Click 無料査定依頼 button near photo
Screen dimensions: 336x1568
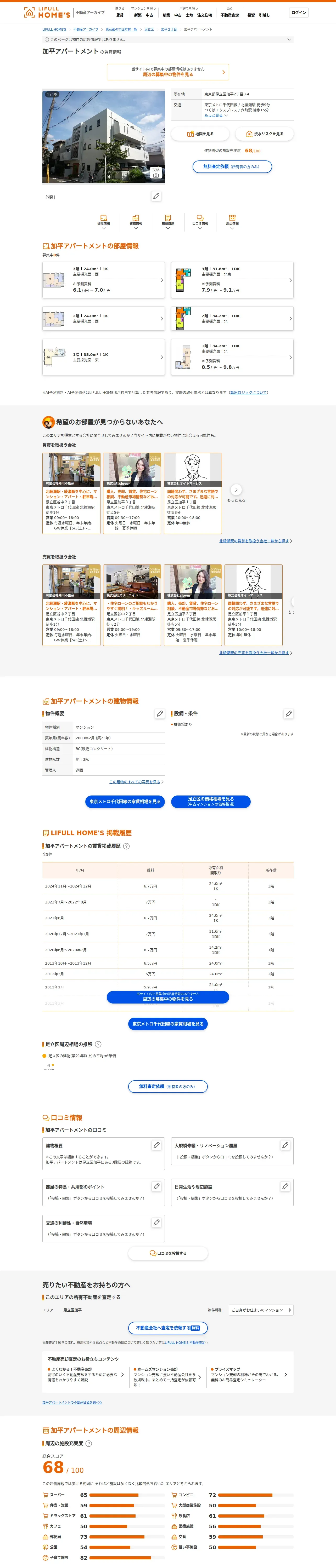(x=232, y=167)
